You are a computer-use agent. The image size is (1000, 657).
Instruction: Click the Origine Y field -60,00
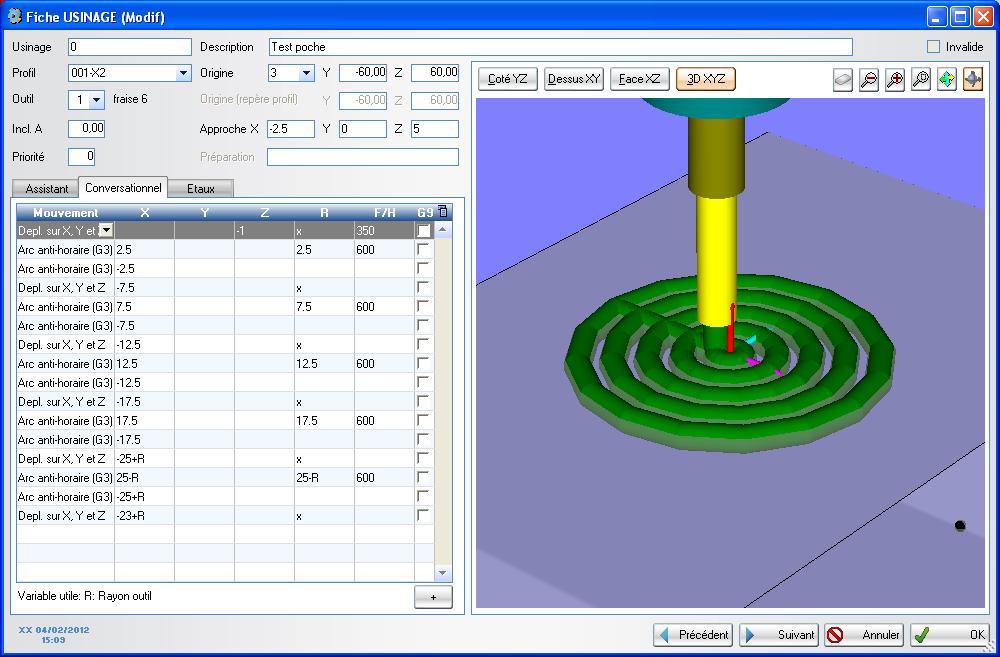pyautogui.click(x=362, y=73)
